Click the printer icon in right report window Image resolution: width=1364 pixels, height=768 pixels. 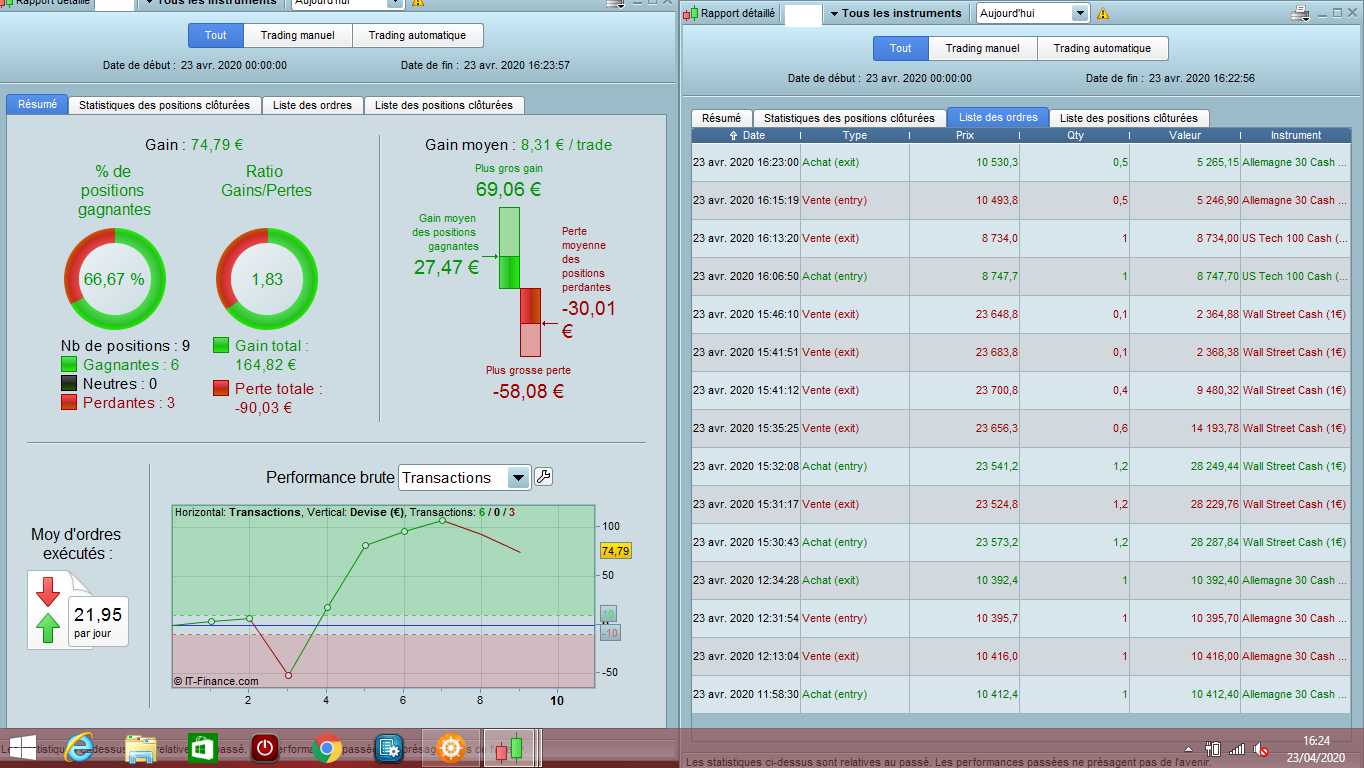1300,13
